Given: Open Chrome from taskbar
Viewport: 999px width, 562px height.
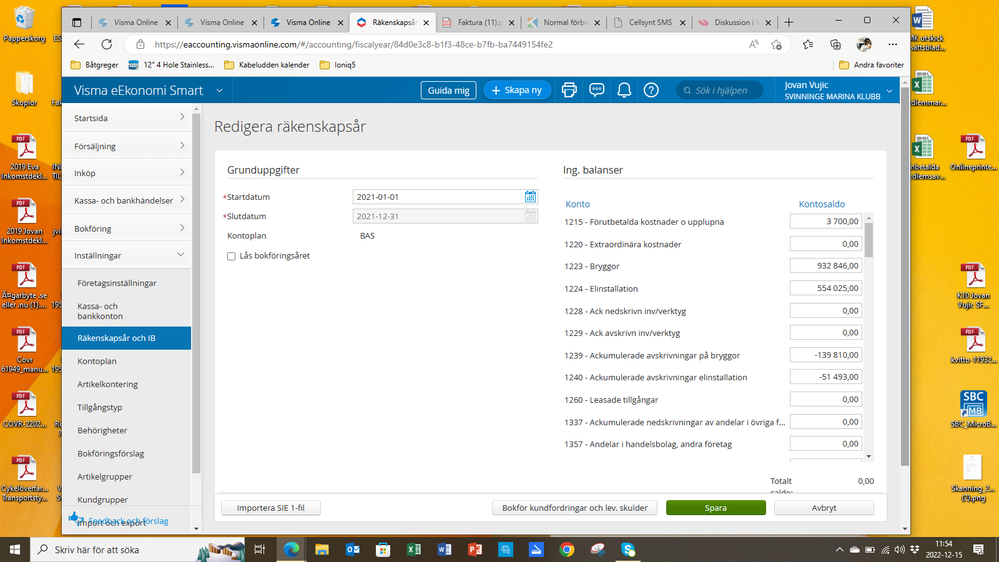Looking at the screenshot, I should click(x=566, y=549).
